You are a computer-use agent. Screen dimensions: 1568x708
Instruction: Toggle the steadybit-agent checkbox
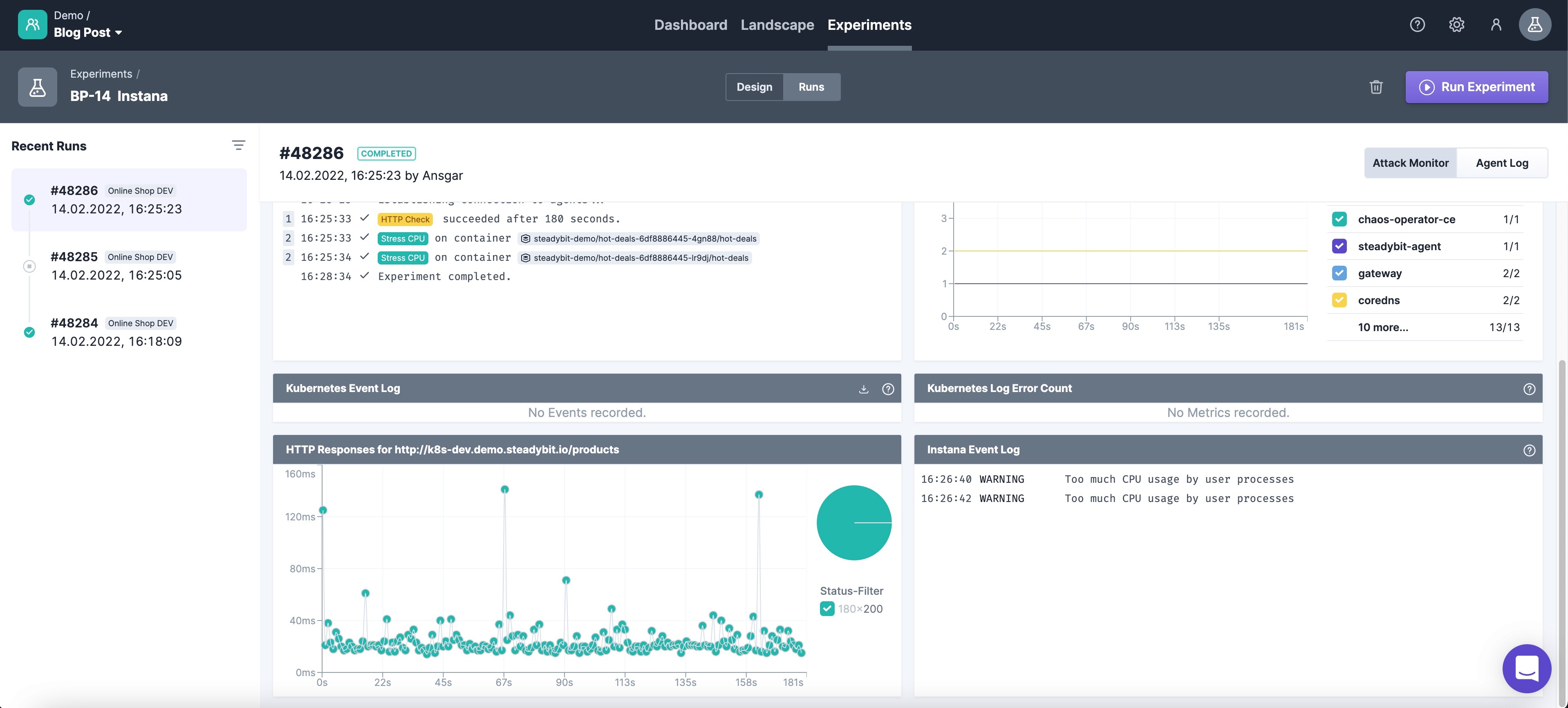click(1339, 246)
